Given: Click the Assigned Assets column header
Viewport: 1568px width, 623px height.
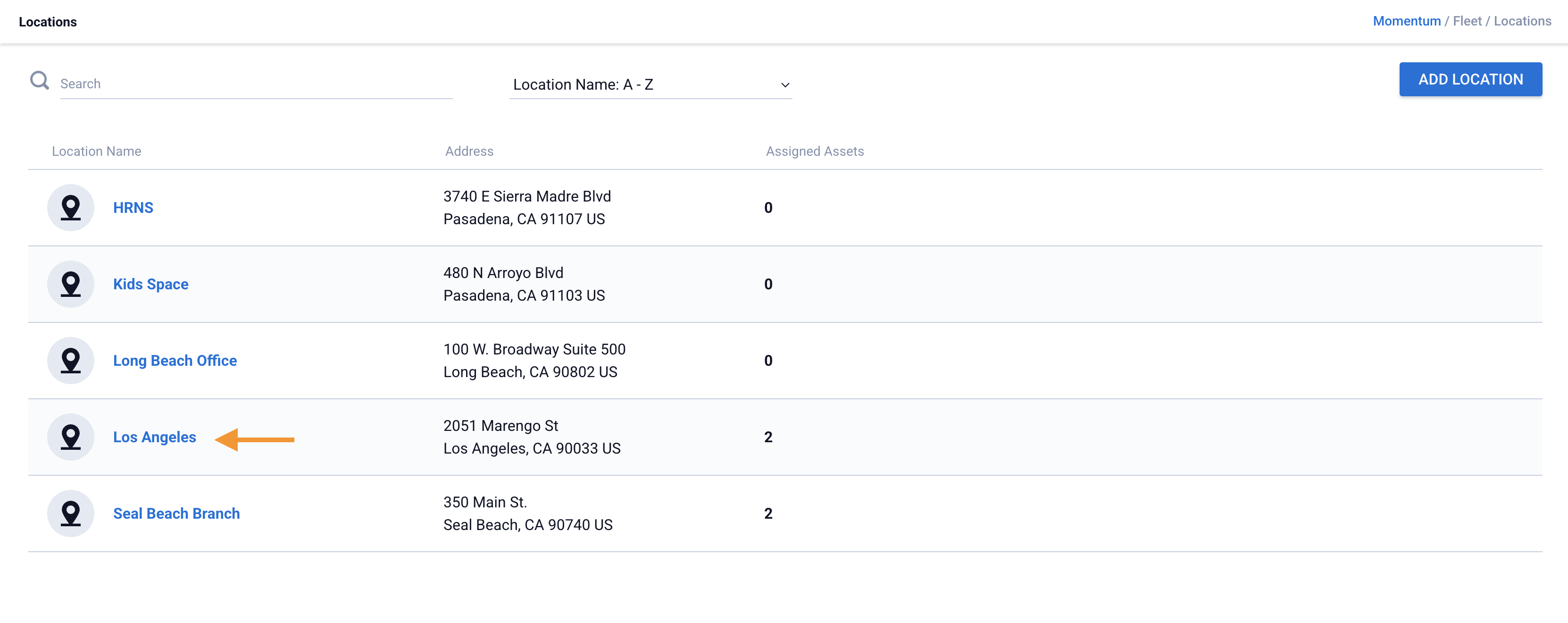Looking at the screenshot, I should tap(815, 152).
